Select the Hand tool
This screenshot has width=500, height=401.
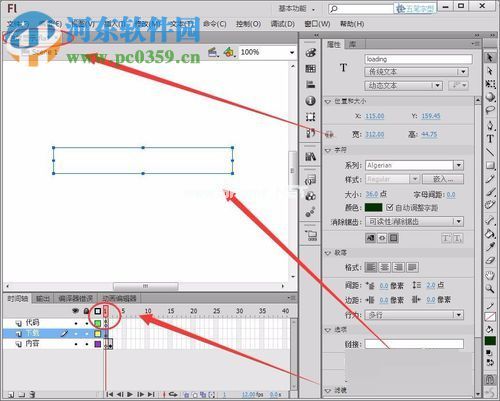490,275
